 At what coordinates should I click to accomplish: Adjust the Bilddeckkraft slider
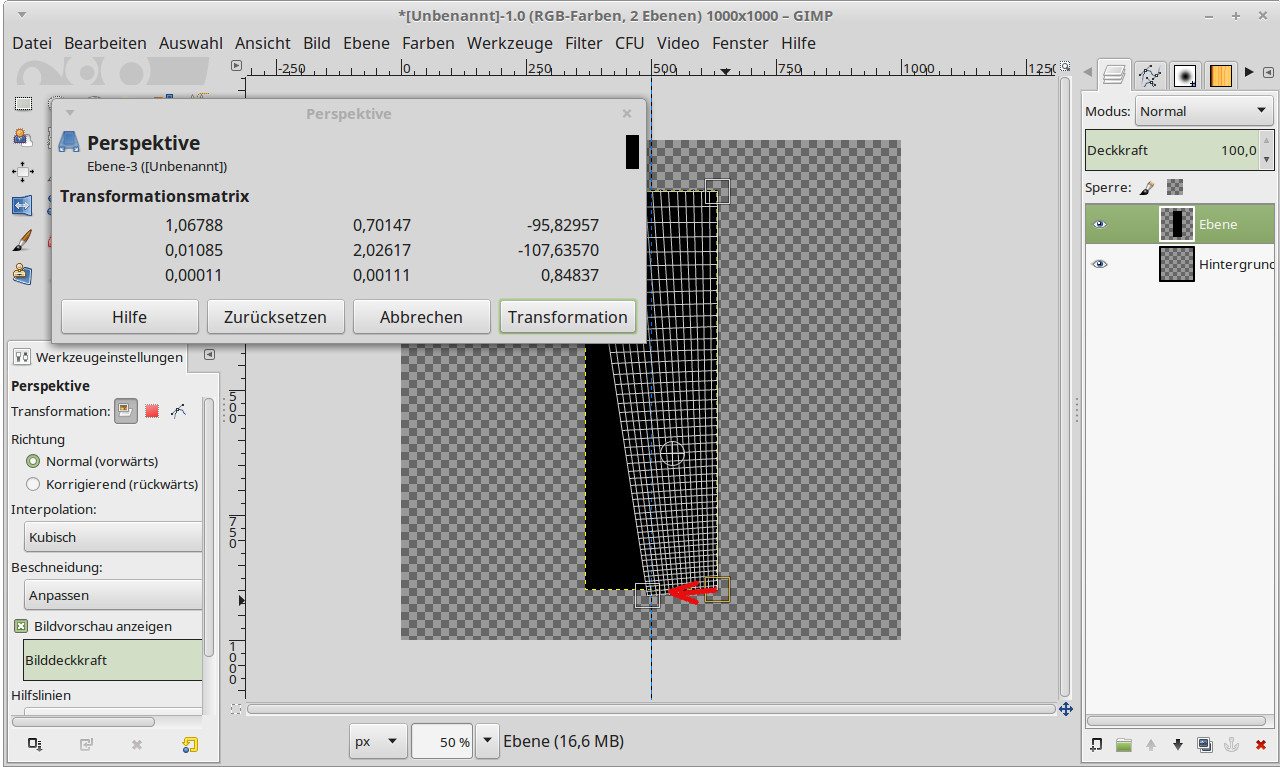click(x=113, y=660)
